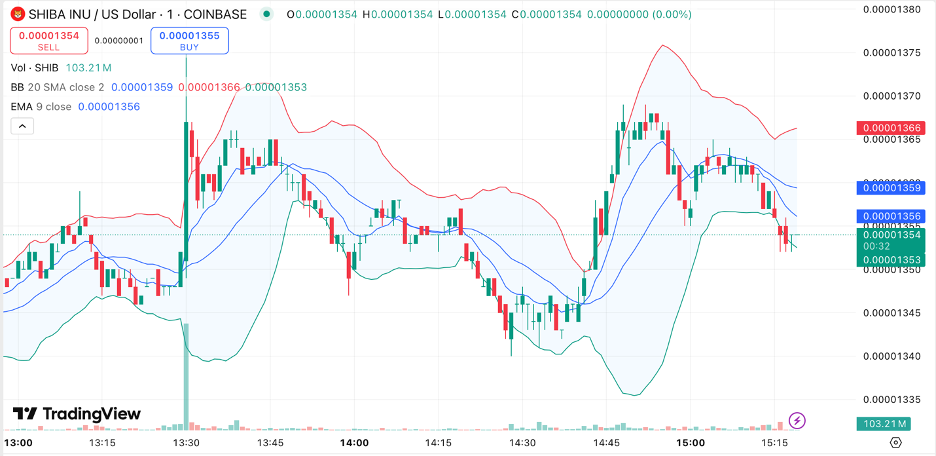The height and width of the screenshot is (456, 936).
Task: Click the green current price 0.00001354 label
Action: tap(895, 235)
